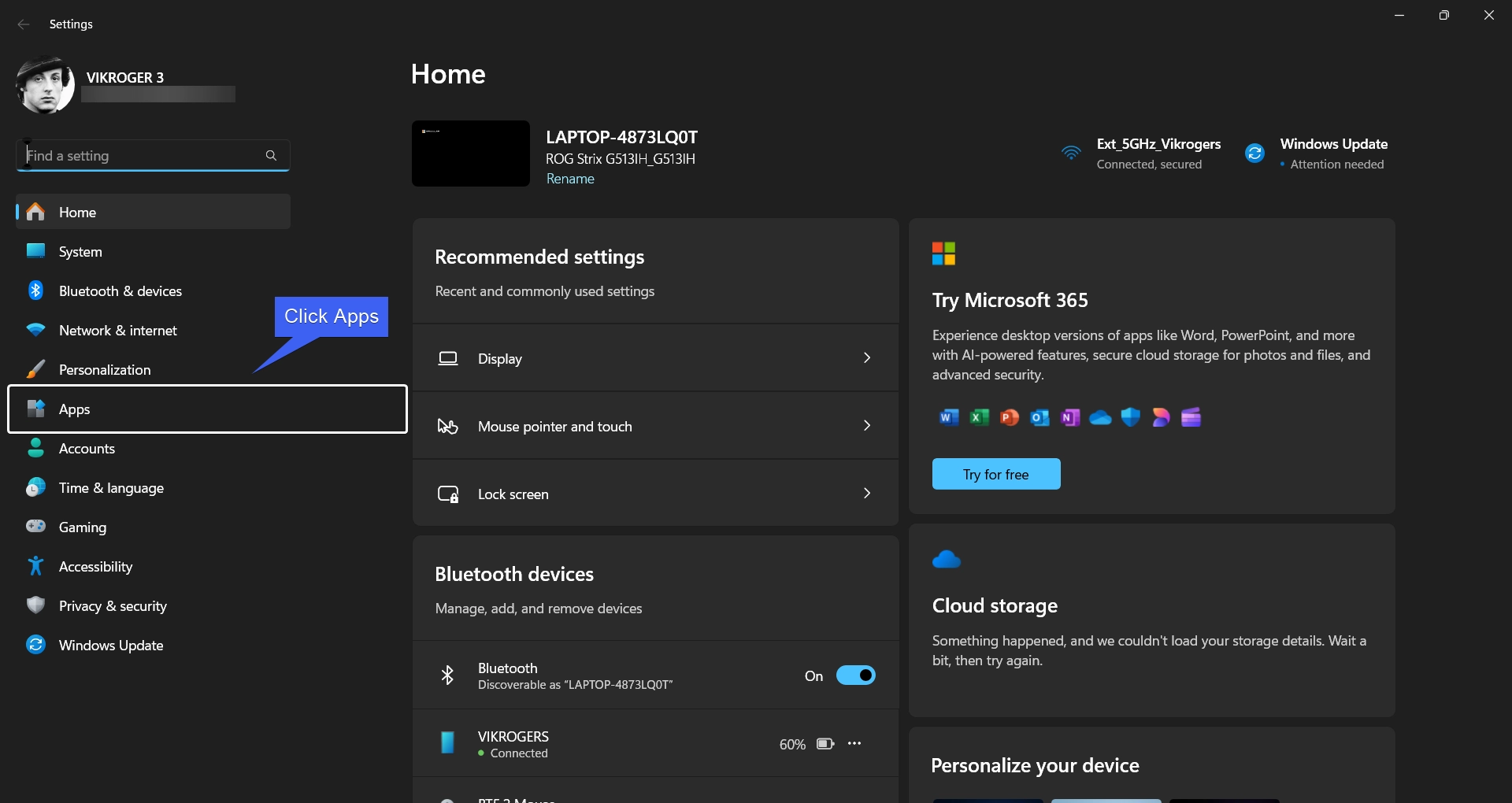Click the Accessibility figure icon
1512x803 pixels.
point(35,566)
